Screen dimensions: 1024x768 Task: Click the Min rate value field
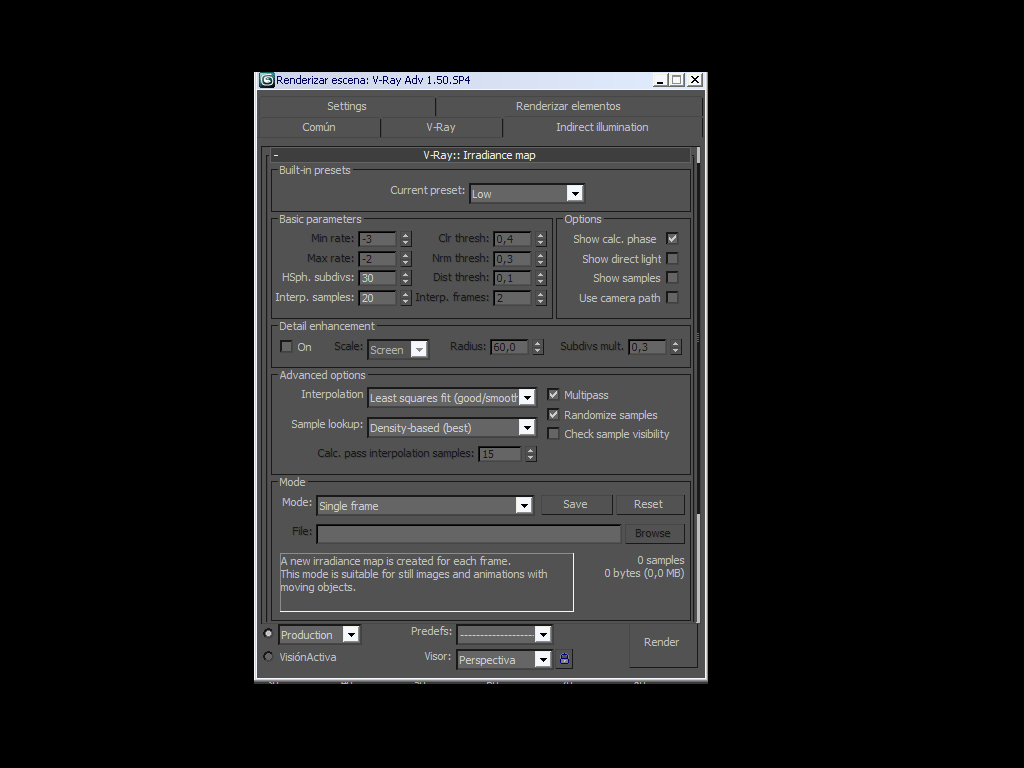(377, 239)
